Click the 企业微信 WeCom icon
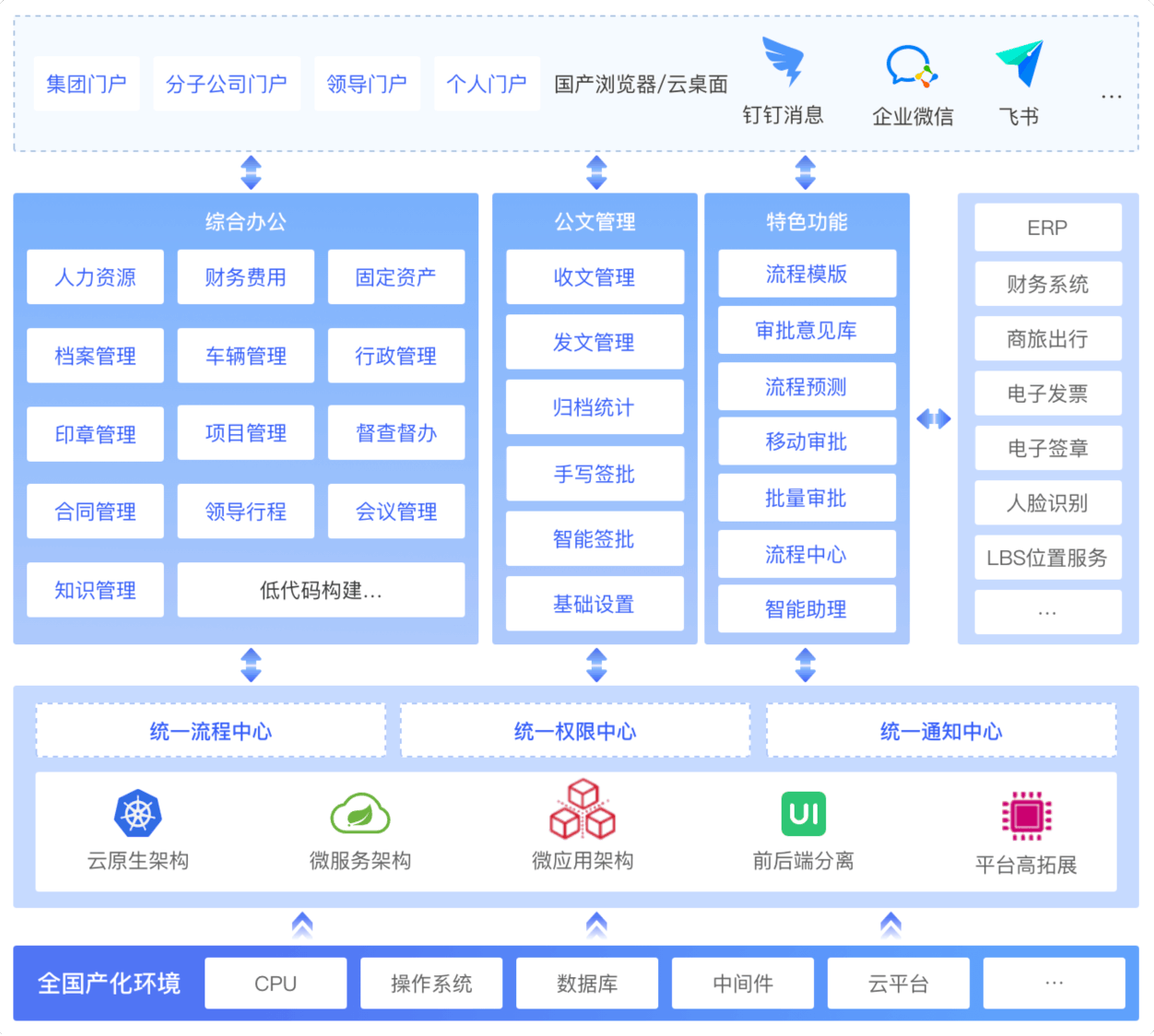1154x1036 pixels. click(912, 66)
